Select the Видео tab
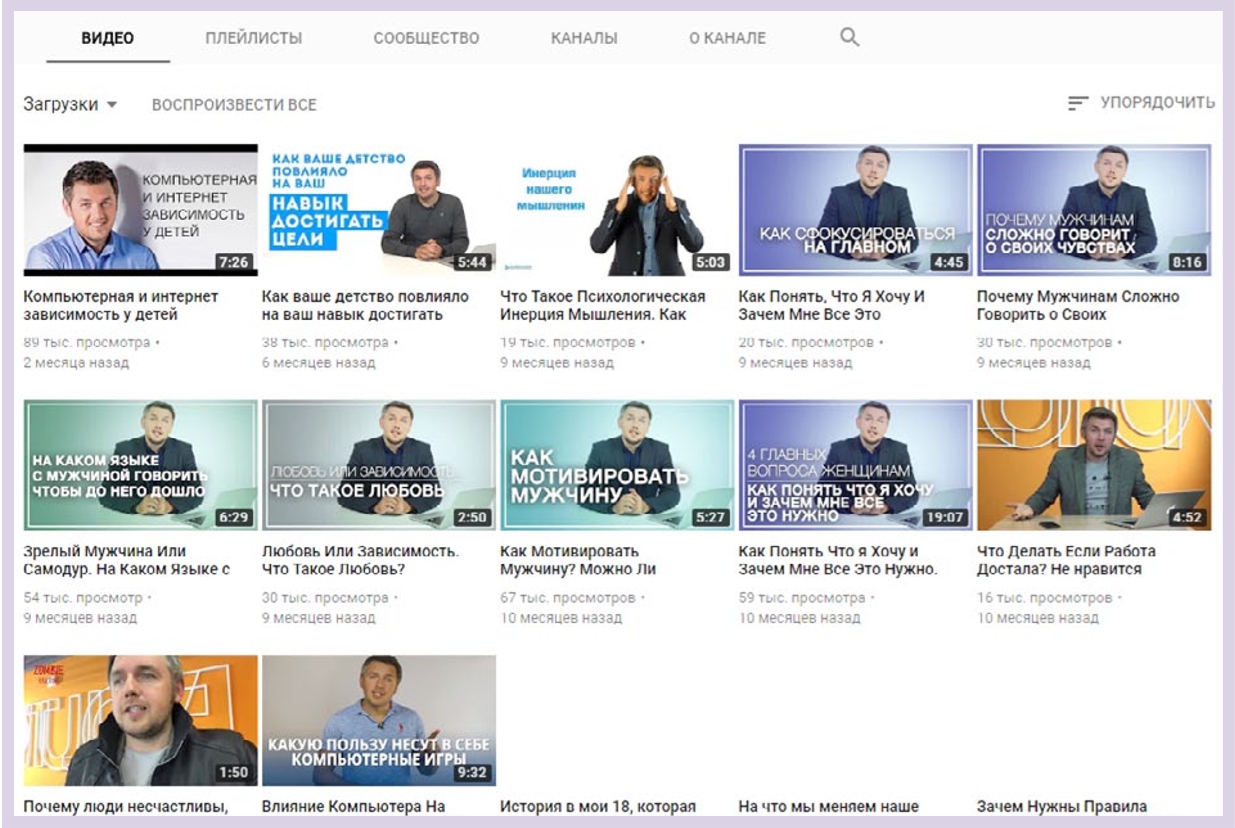 tap(107, 38)
